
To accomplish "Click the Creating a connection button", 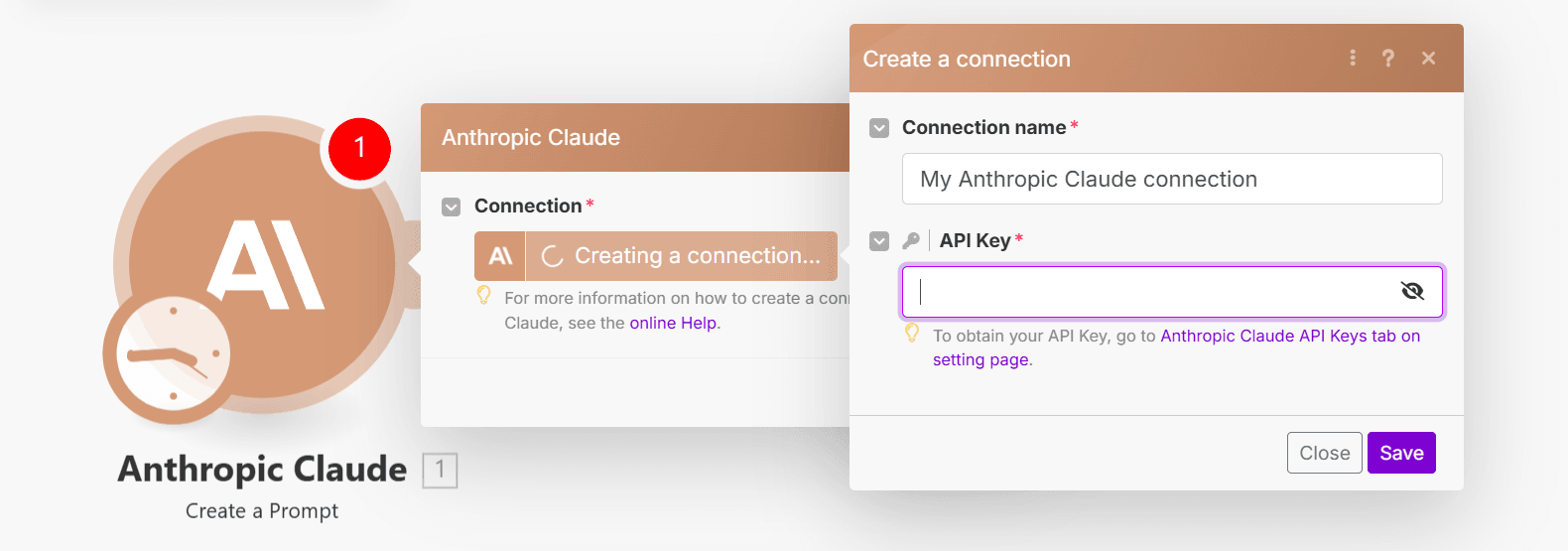I will pos(682,256).
